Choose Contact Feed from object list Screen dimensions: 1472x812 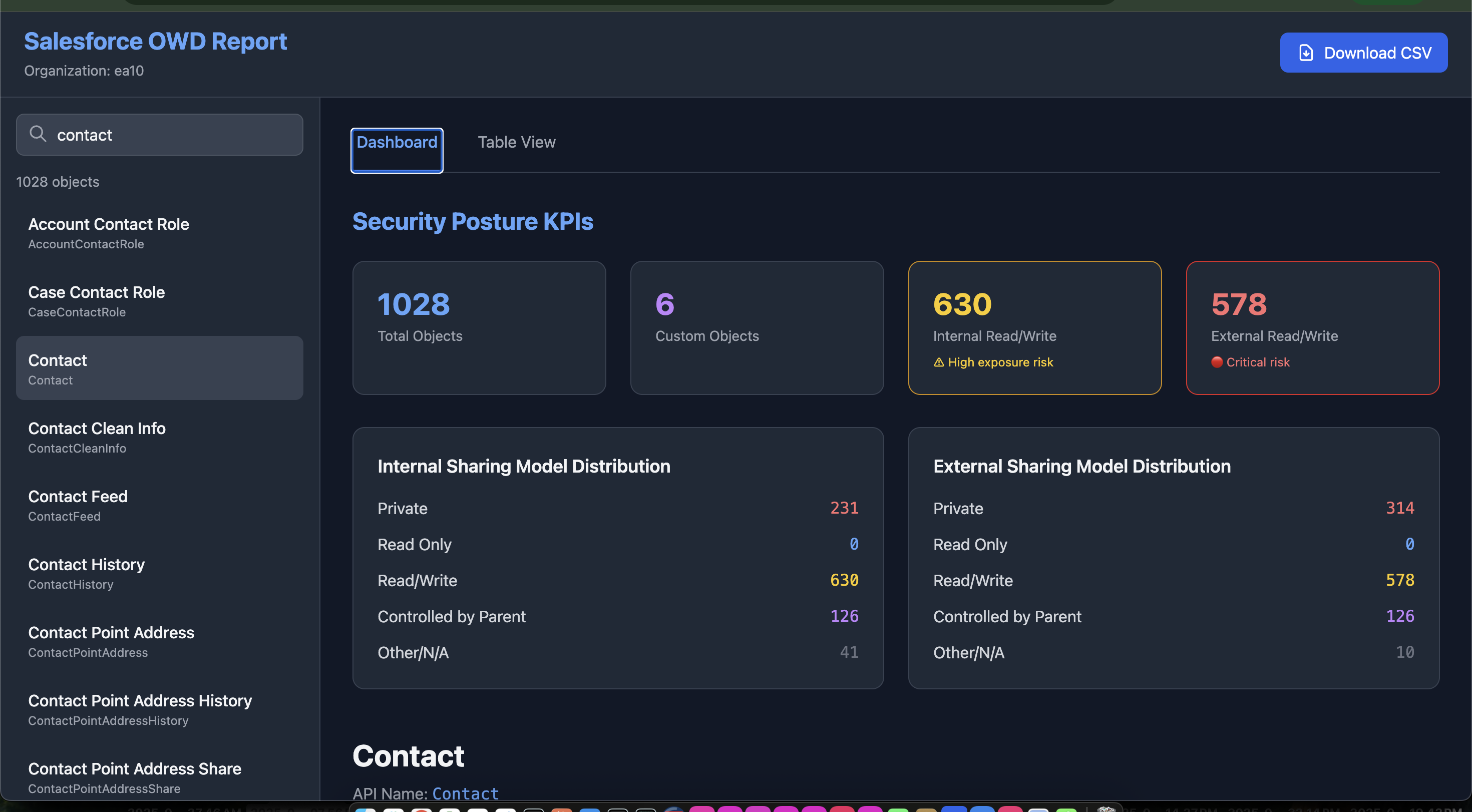78,505
